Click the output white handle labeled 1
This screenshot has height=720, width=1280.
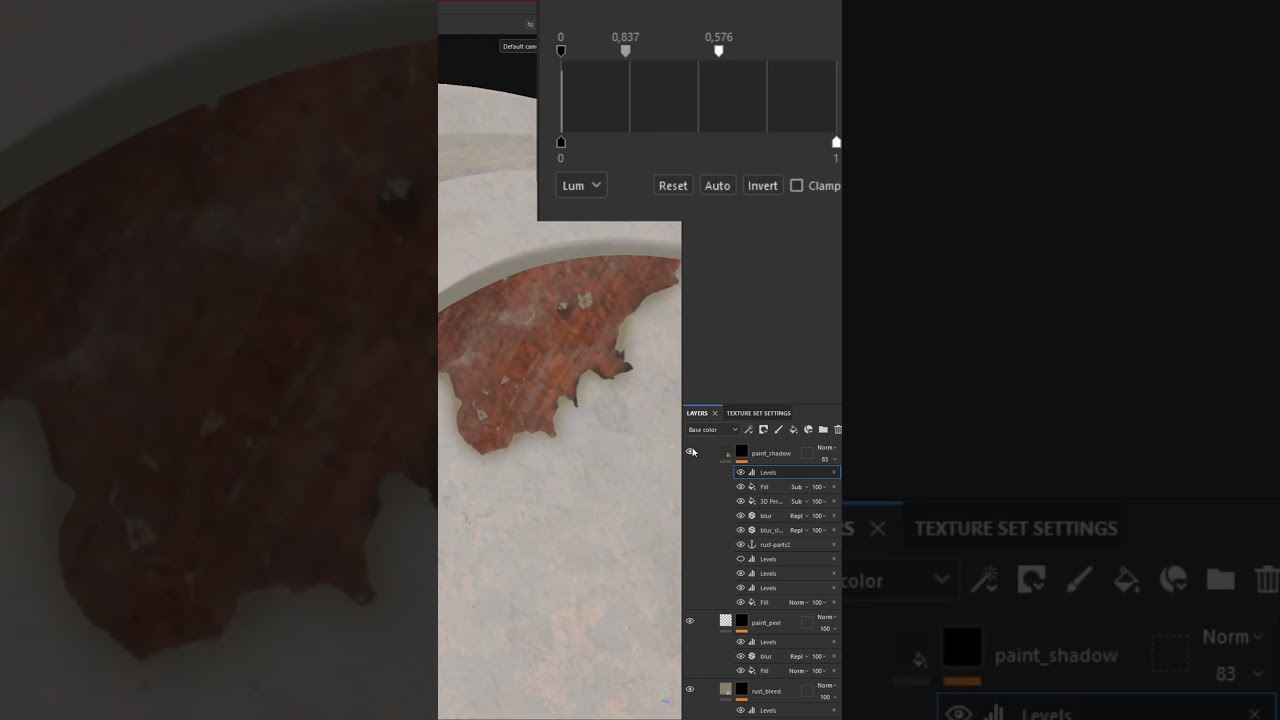click(836, 142)
